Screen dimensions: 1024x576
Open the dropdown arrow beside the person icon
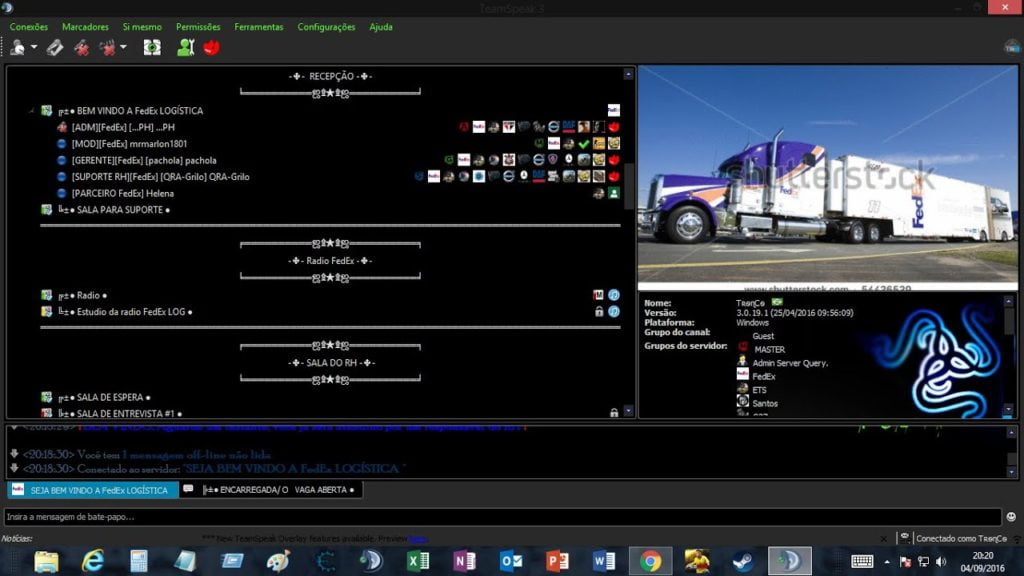point(33,48)
